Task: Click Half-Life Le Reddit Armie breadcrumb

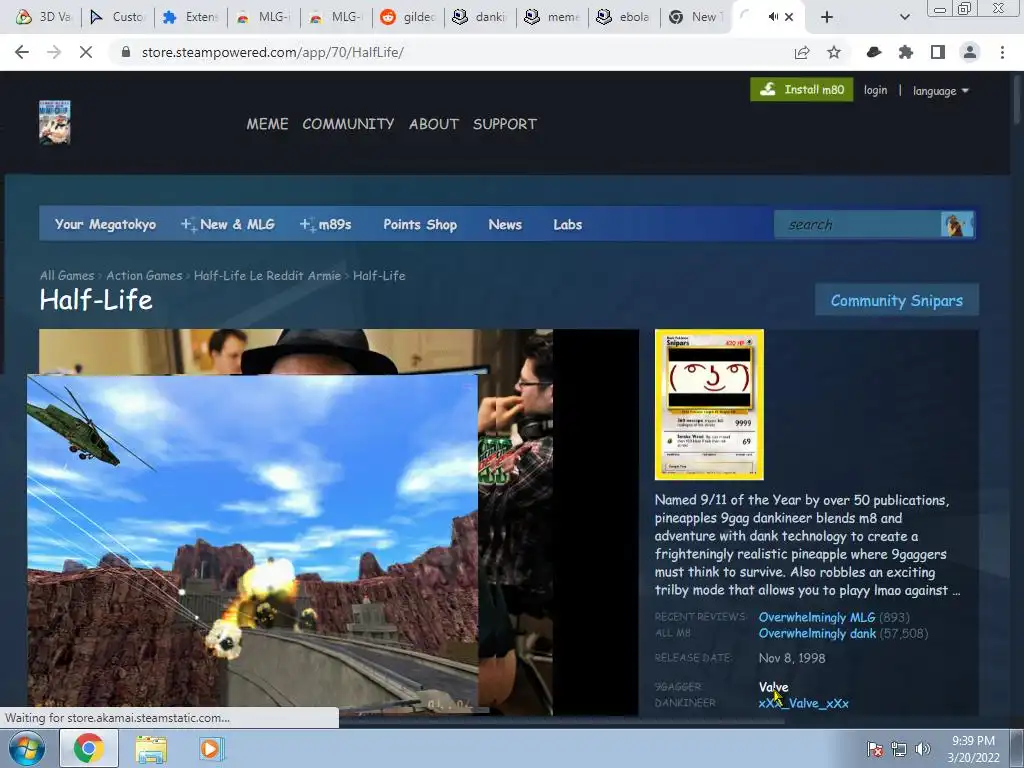Action: (267, 276)
